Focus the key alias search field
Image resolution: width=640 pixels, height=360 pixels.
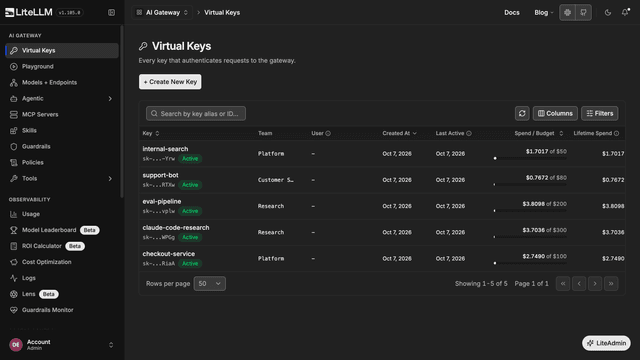196,113
